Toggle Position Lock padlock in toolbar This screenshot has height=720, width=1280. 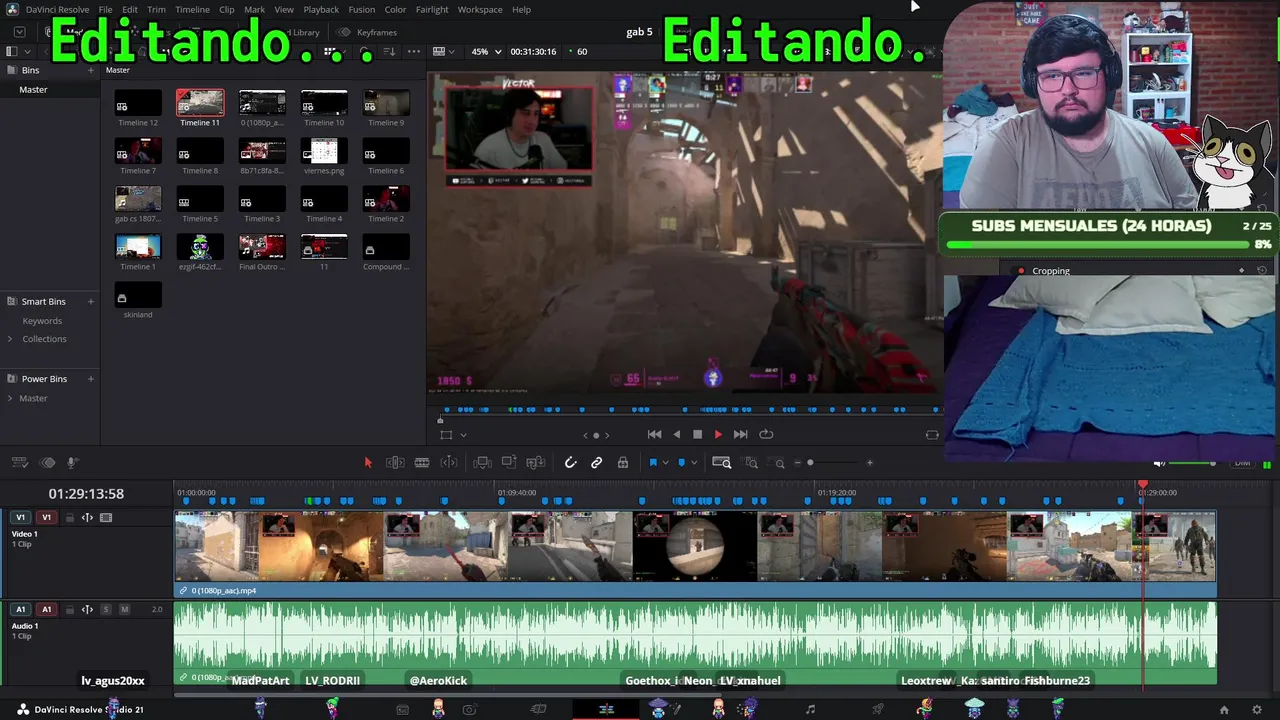pos(622,462)
